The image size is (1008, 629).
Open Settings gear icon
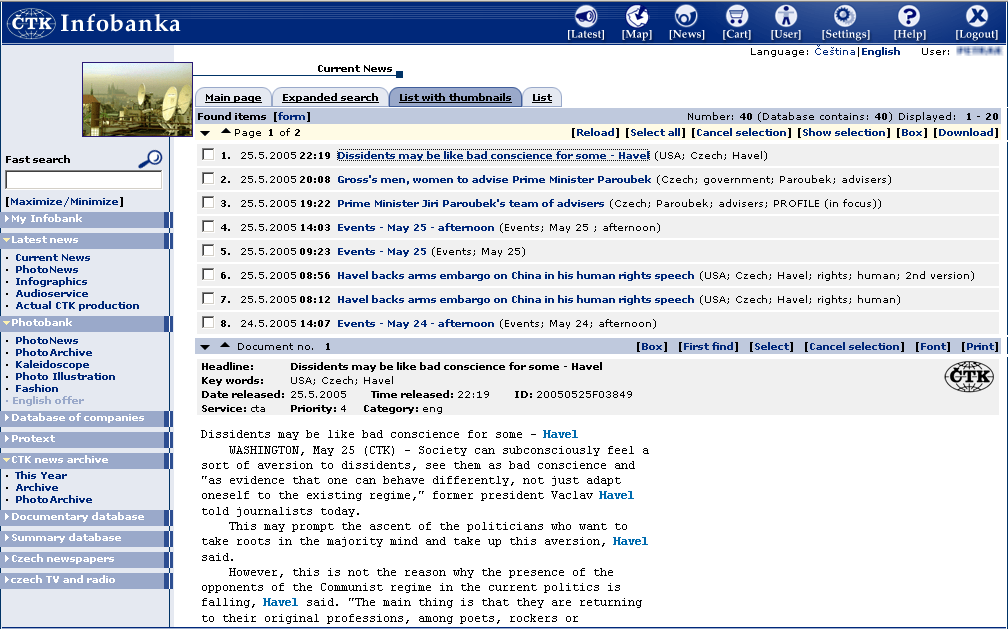(845, 17)
